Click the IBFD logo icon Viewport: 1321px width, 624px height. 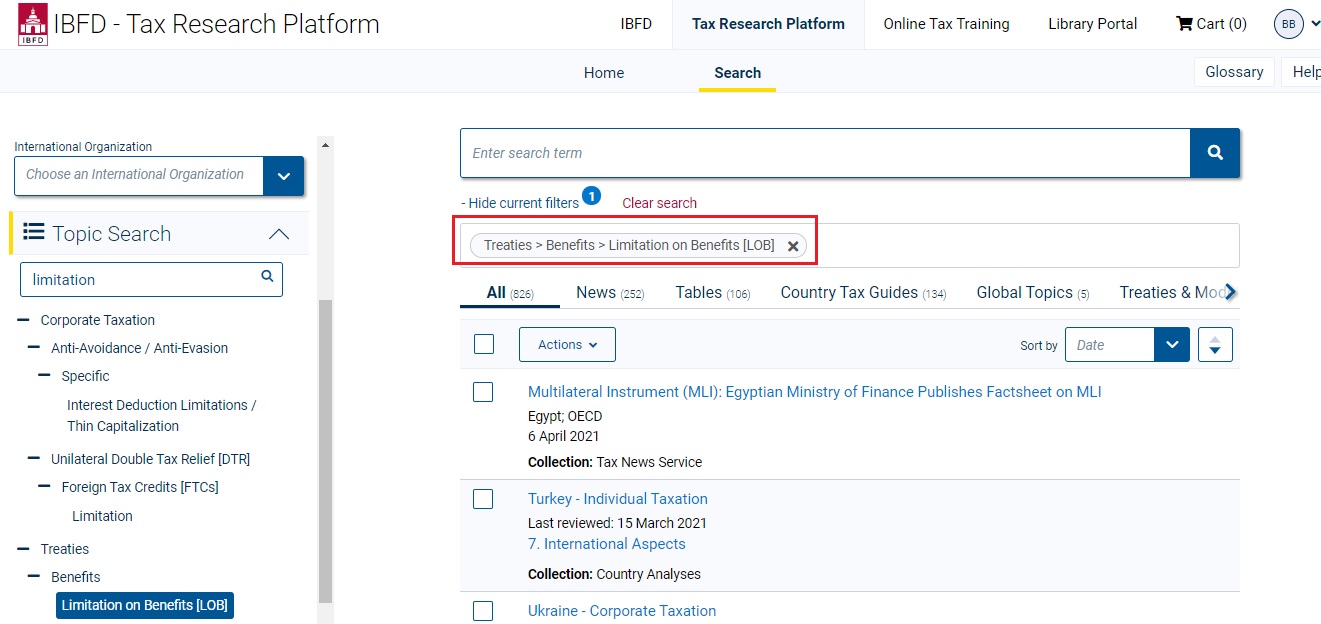[x=33, y=25]
